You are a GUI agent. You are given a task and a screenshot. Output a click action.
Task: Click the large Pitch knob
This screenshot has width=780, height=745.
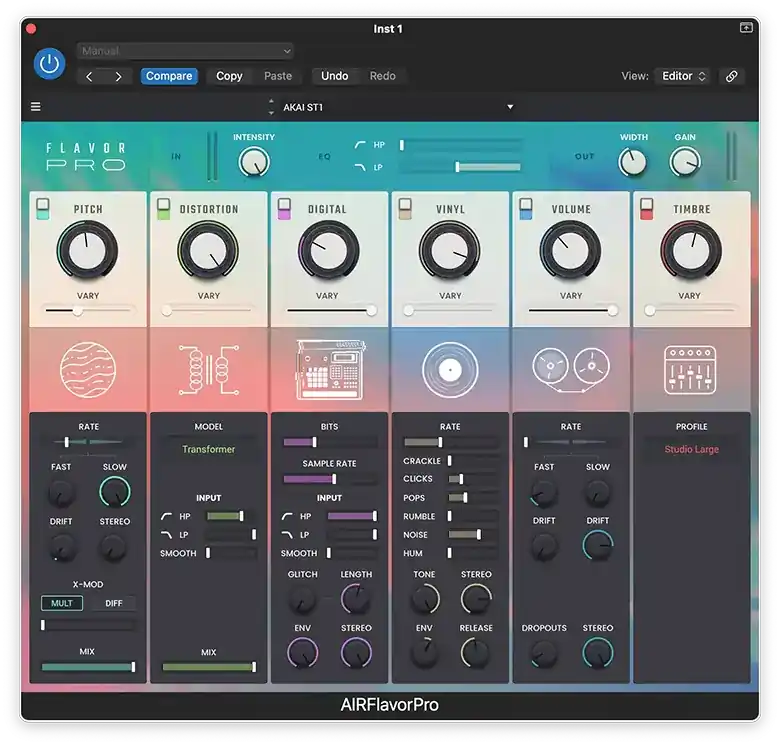[87, 251]
